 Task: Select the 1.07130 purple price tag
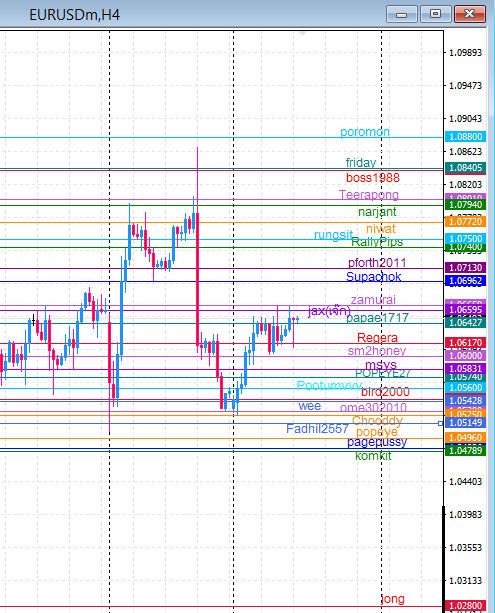465,268
